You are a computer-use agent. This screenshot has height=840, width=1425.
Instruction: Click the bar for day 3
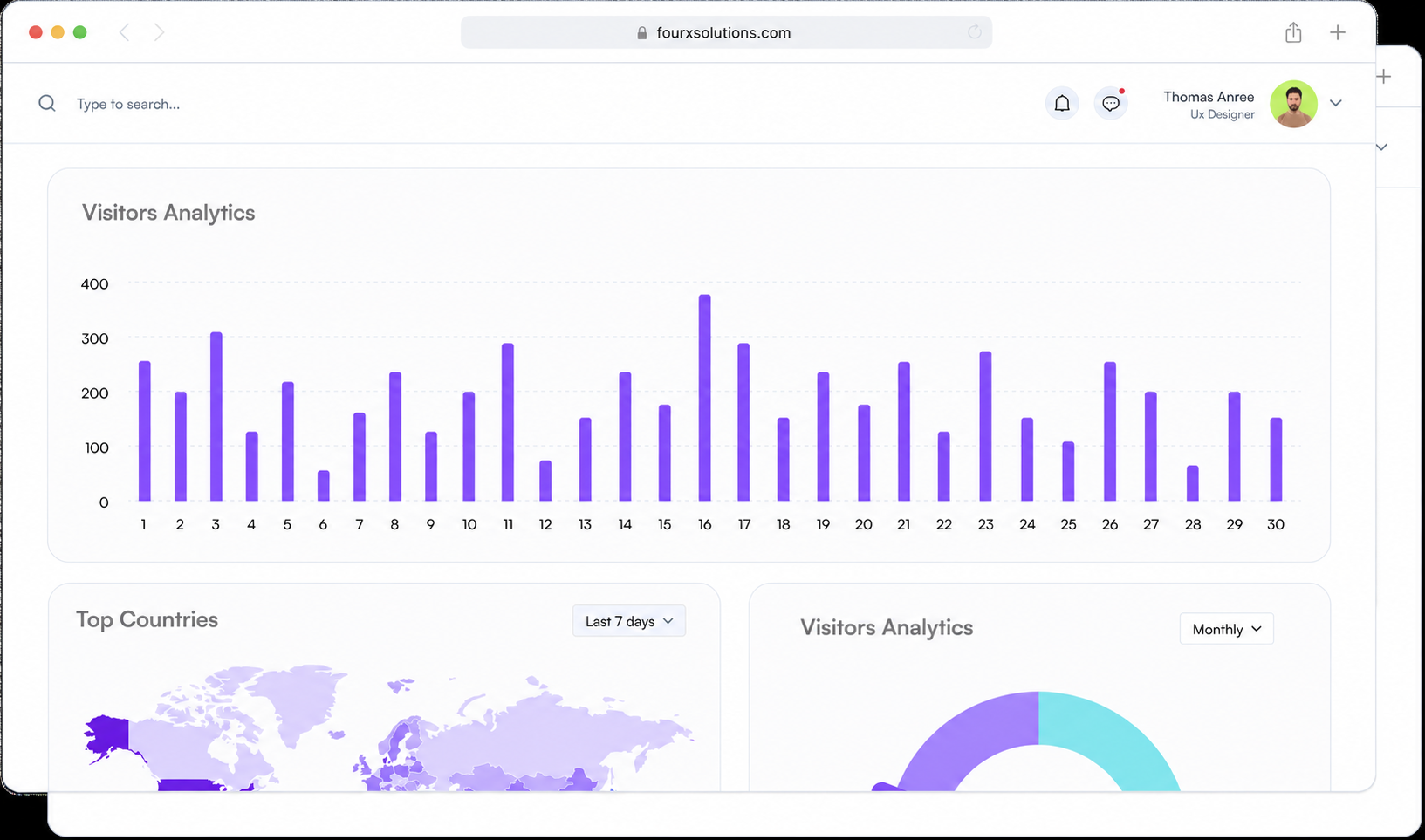(x=216, y=416)
